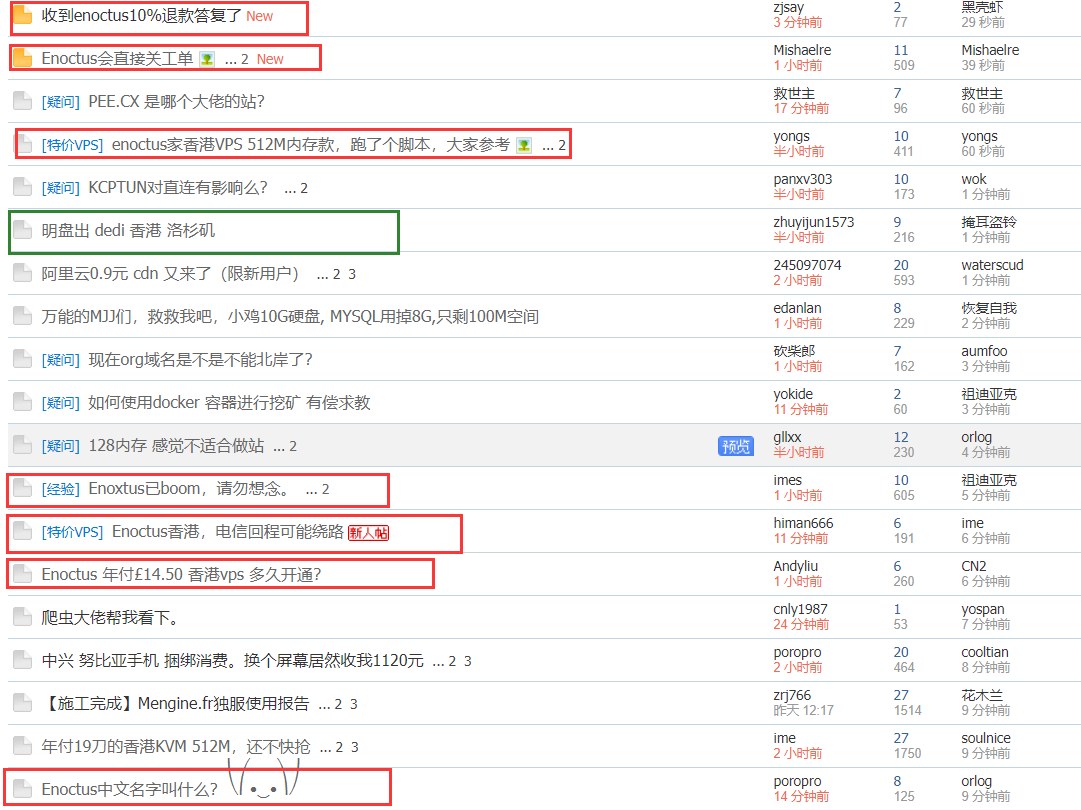Click page icon beside 年付19刀的香港KVM thread

(x=23, y=746)
